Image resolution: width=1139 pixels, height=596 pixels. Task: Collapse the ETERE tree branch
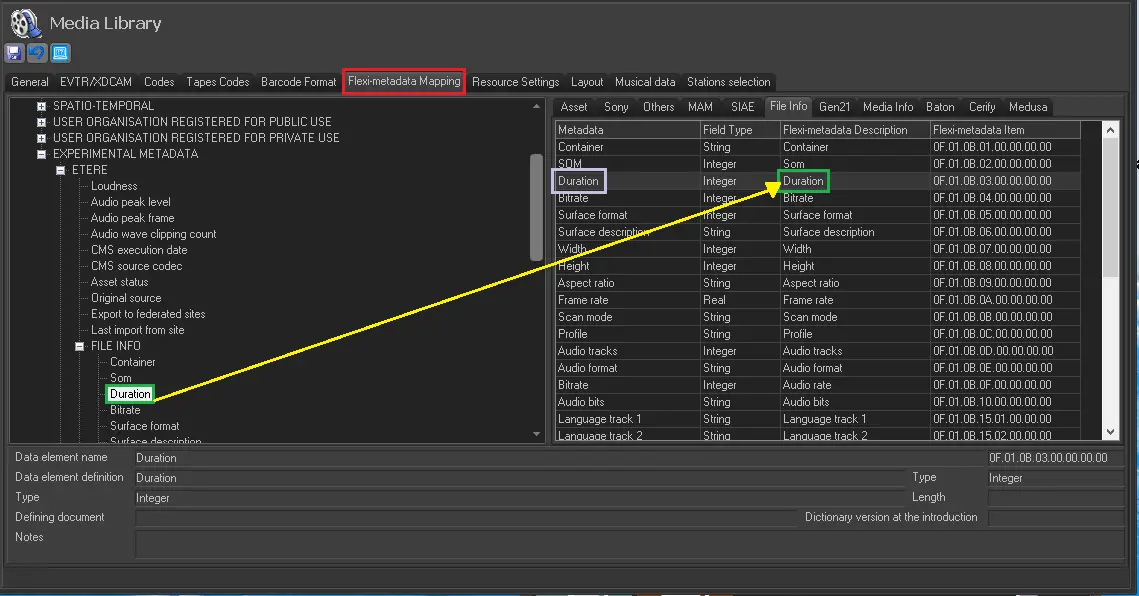coord(61,170)
